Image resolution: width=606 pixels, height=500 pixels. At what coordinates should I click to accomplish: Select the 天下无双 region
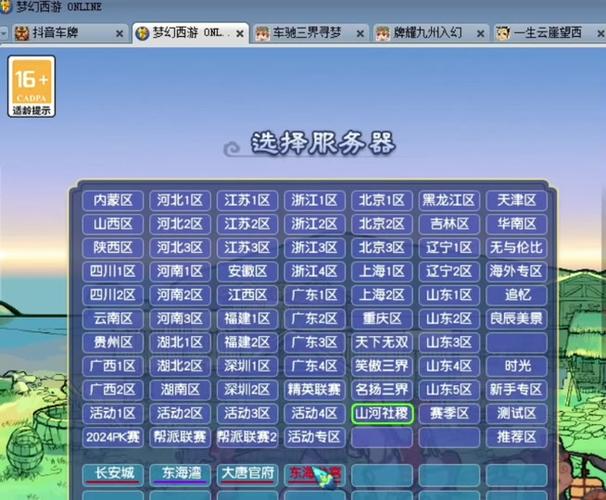382,342
